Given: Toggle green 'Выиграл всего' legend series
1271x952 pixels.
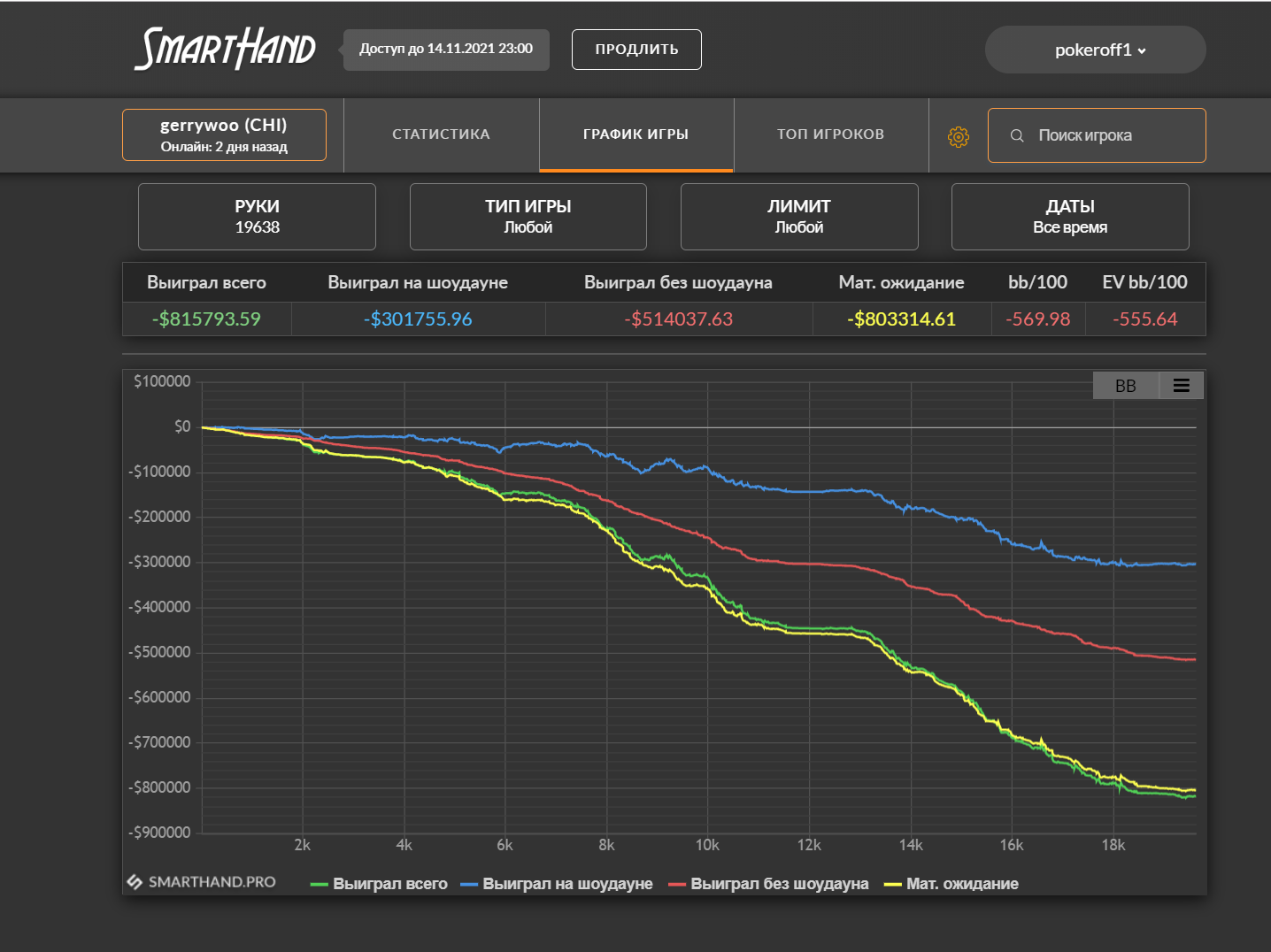Looking at the screenshot, I should [380, 884].
